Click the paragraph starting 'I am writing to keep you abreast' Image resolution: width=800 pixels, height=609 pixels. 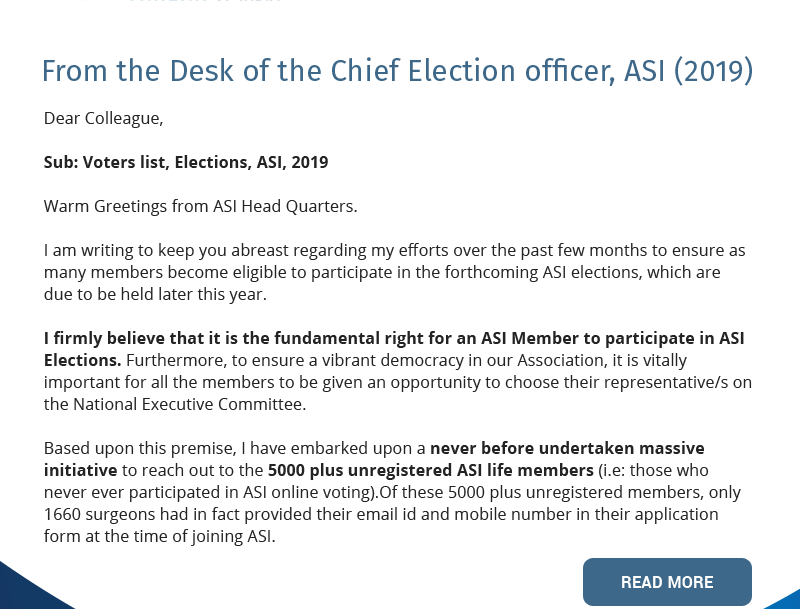(x=394, y=250)
